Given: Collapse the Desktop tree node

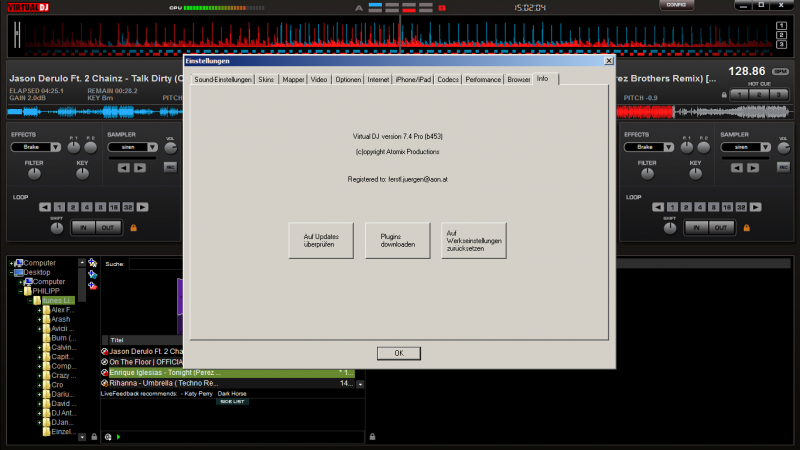Looking at the screenshot, I should (11, 272).
